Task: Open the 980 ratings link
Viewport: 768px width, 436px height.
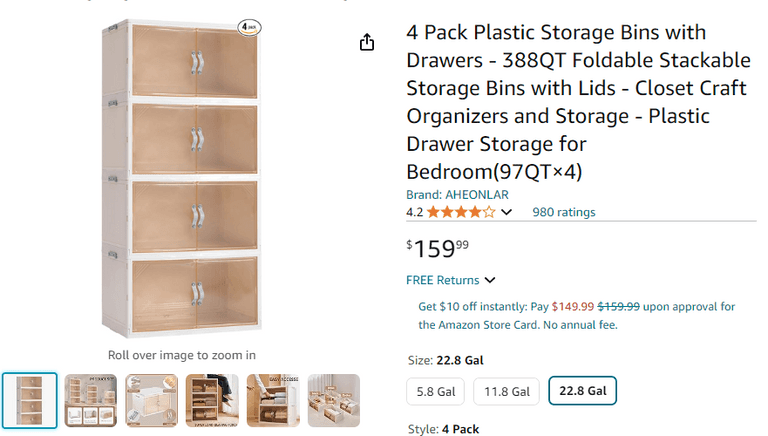Action: (564, 212)
